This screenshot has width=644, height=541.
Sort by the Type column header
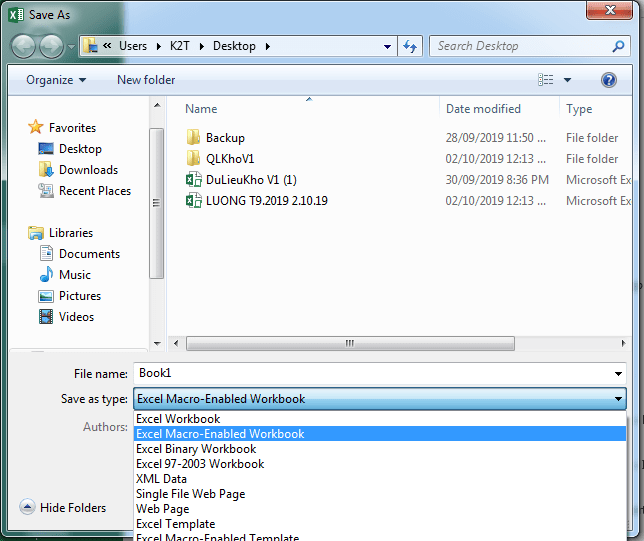pos(579,109)
